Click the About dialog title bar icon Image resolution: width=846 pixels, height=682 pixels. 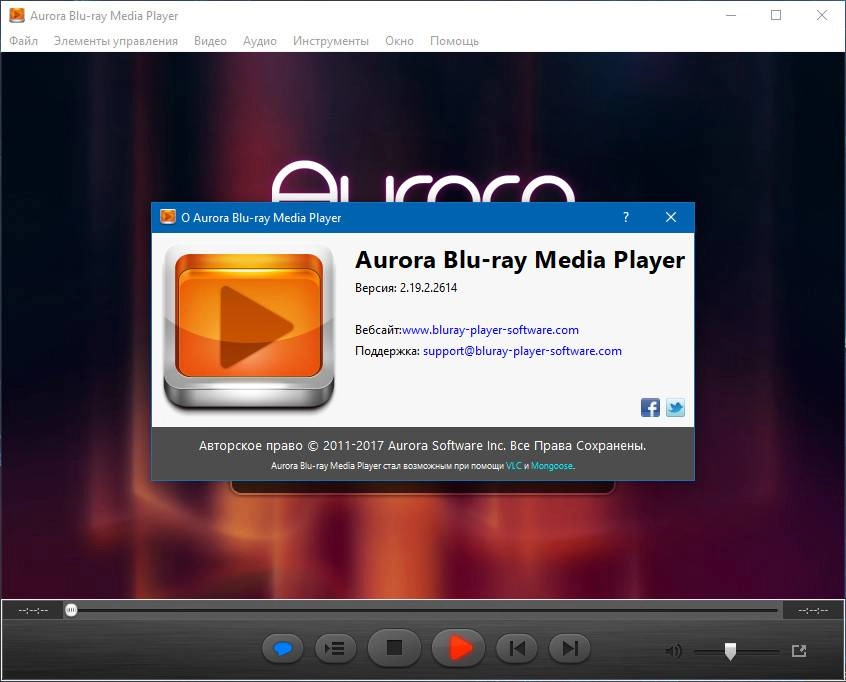coord(168,217)
